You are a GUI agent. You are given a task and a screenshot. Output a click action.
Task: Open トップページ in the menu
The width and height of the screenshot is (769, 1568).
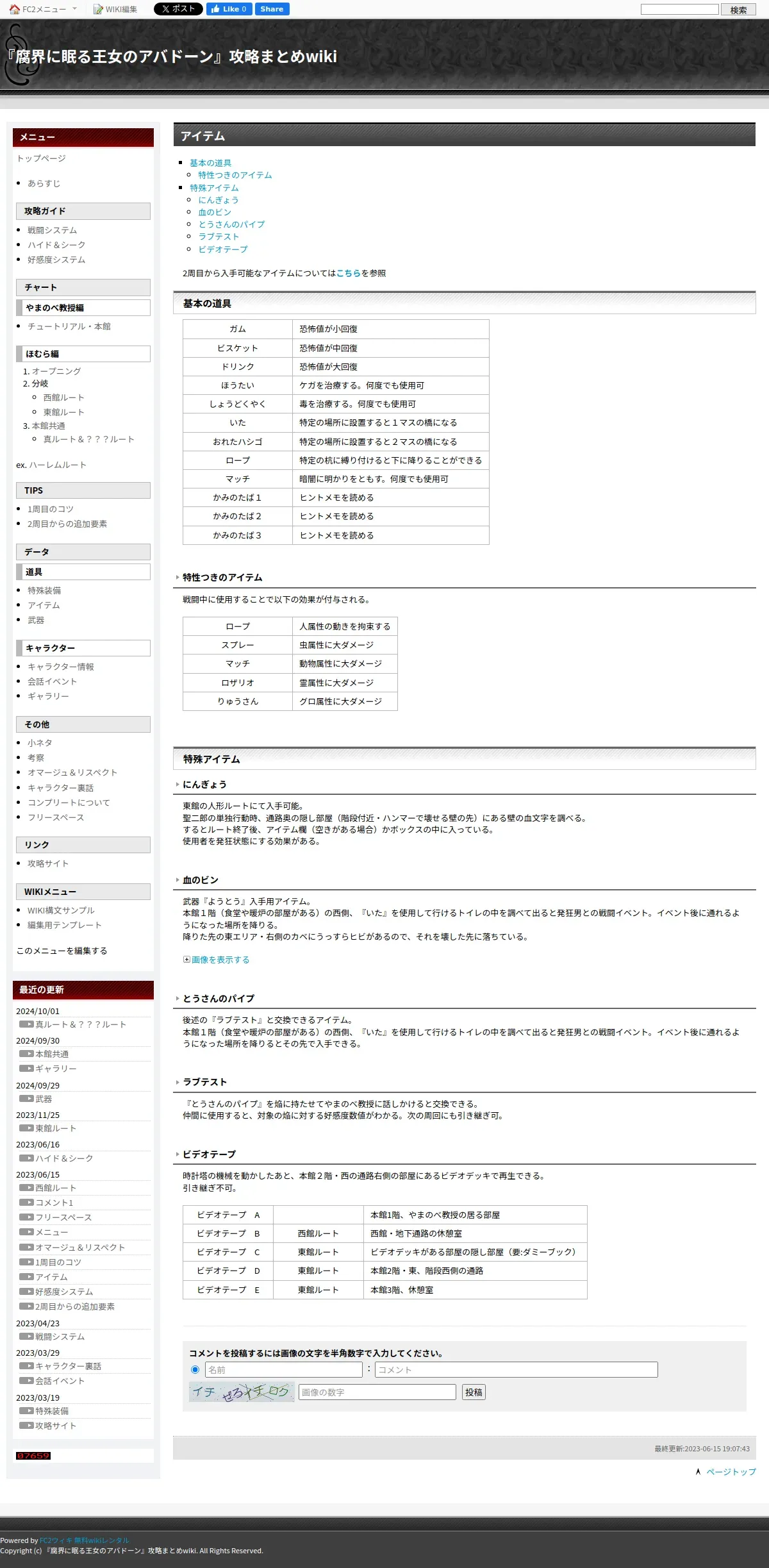click(41, 158)
